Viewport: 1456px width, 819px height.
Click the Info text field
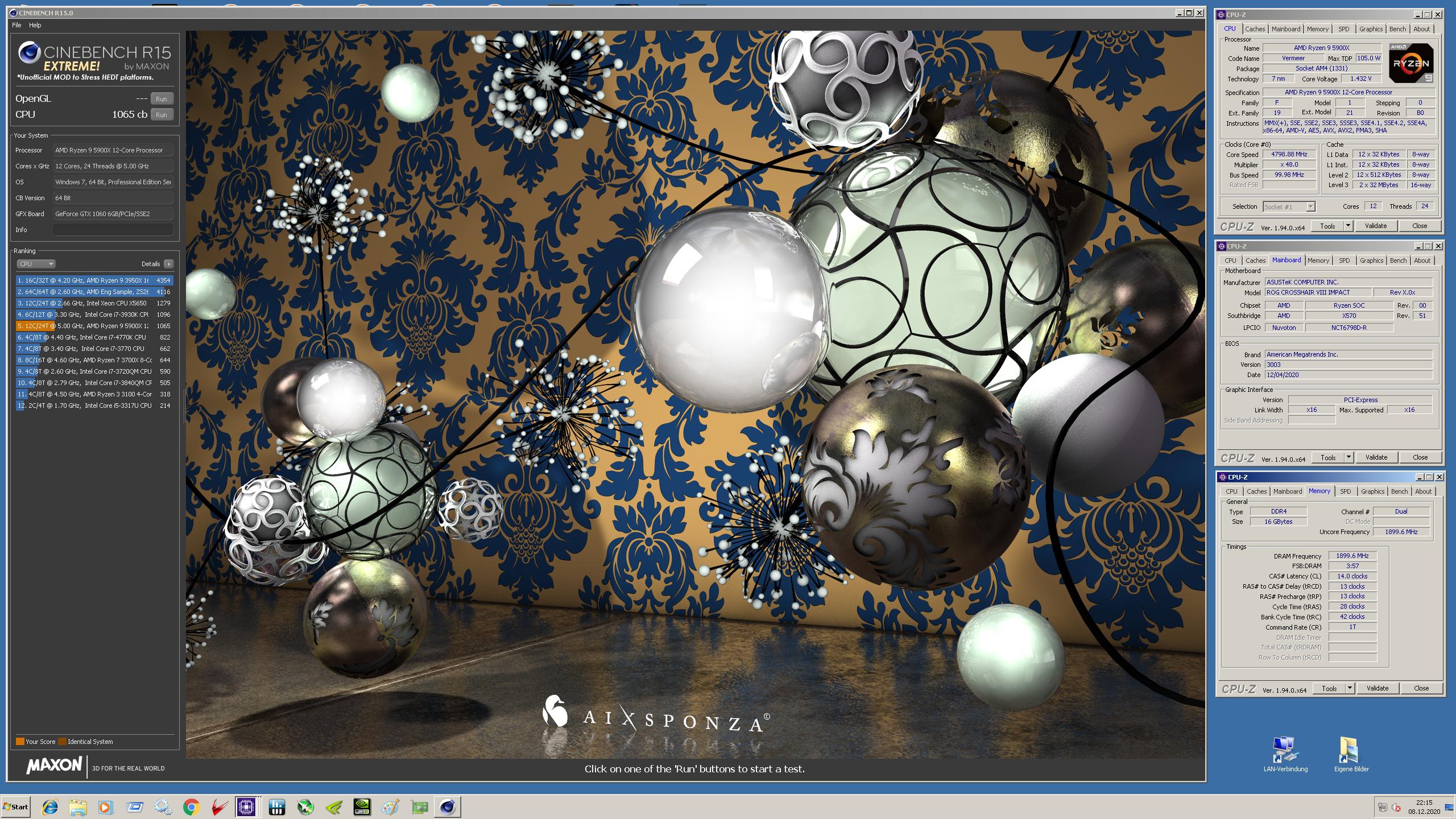(113, 230)
